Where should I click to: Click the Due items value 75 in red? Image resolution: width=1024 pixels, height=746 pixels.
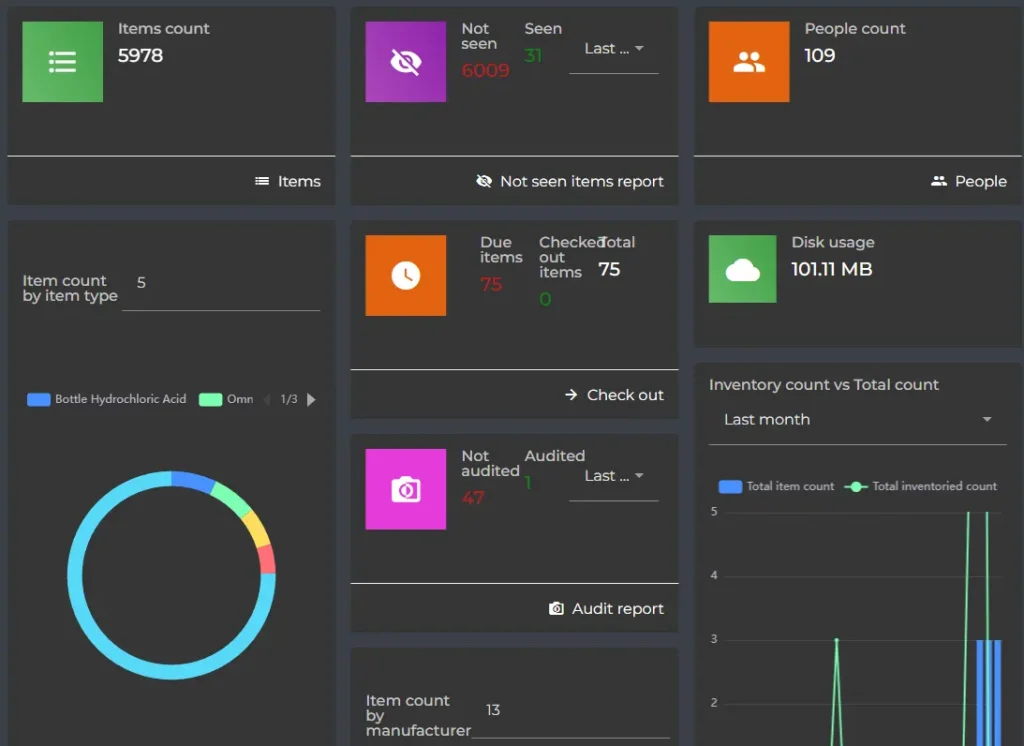[491, 284]
